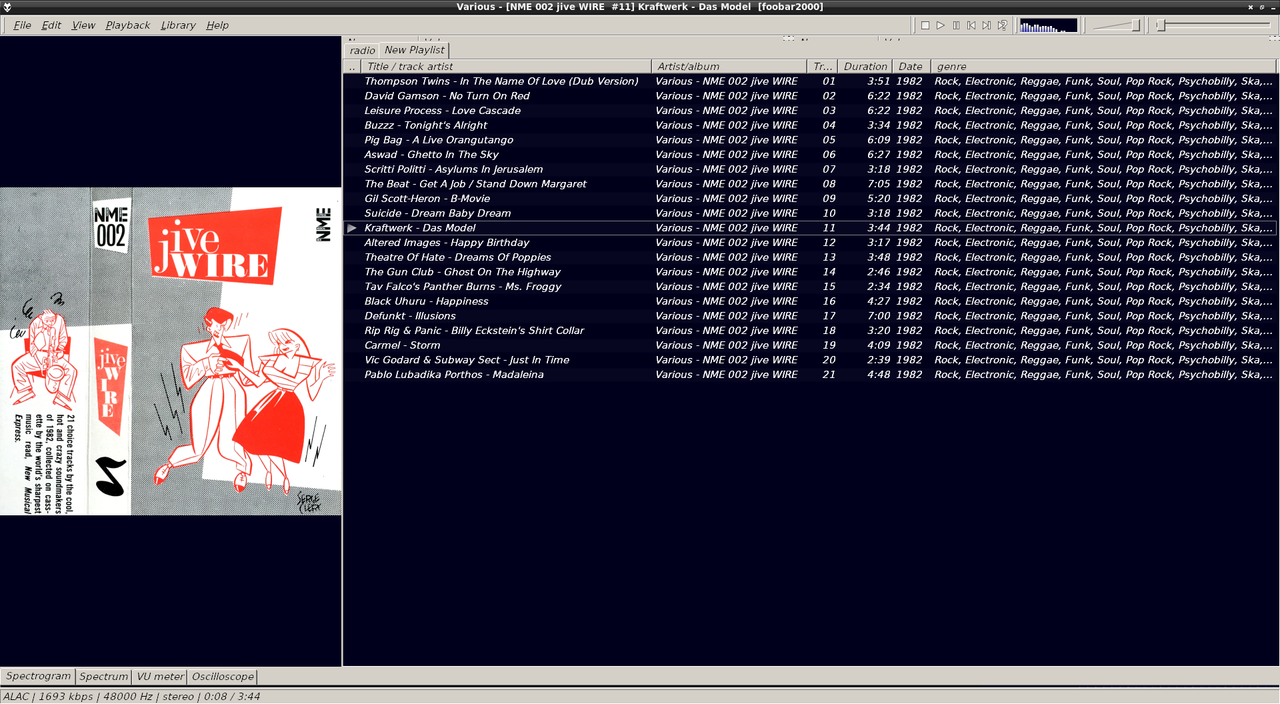1280x704 pixels.
Task: Open the View menu
Action: point(84,25)
